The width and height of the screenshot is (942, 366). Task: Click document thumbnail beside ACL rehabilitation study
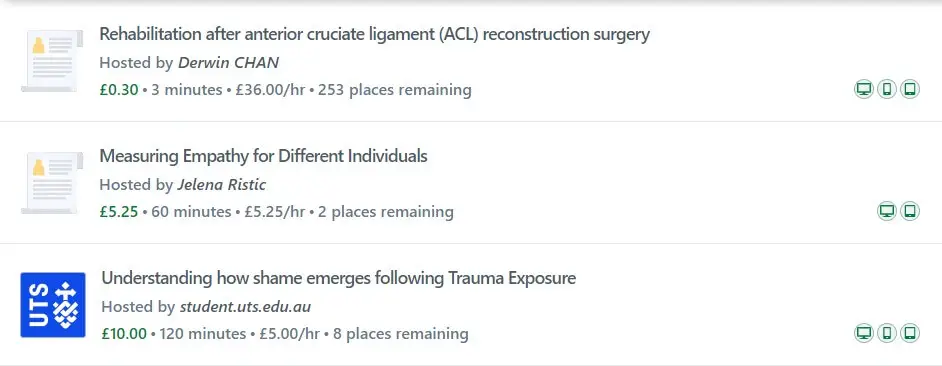(x=52, y=61)
